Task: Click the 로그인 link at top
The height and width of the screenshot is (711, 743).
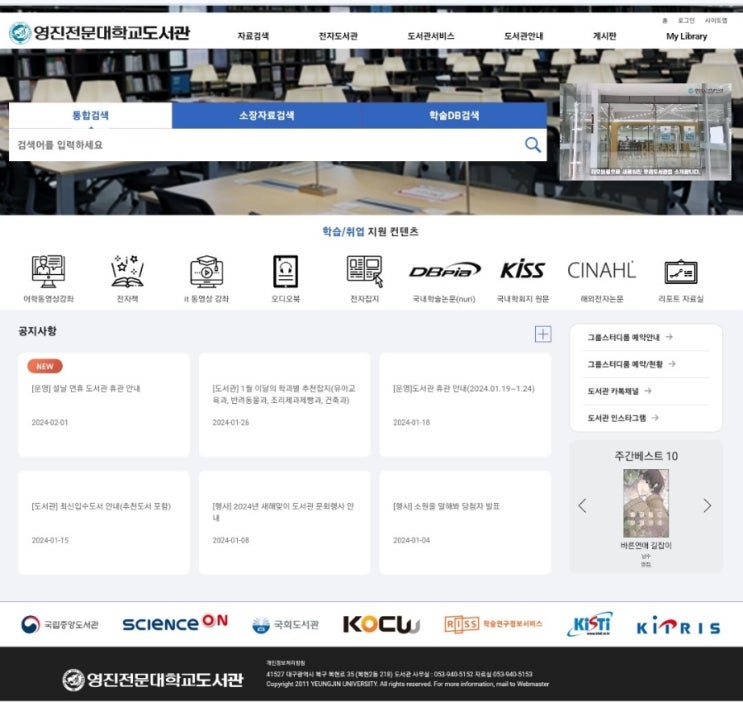Action: [x=686, y=20]
